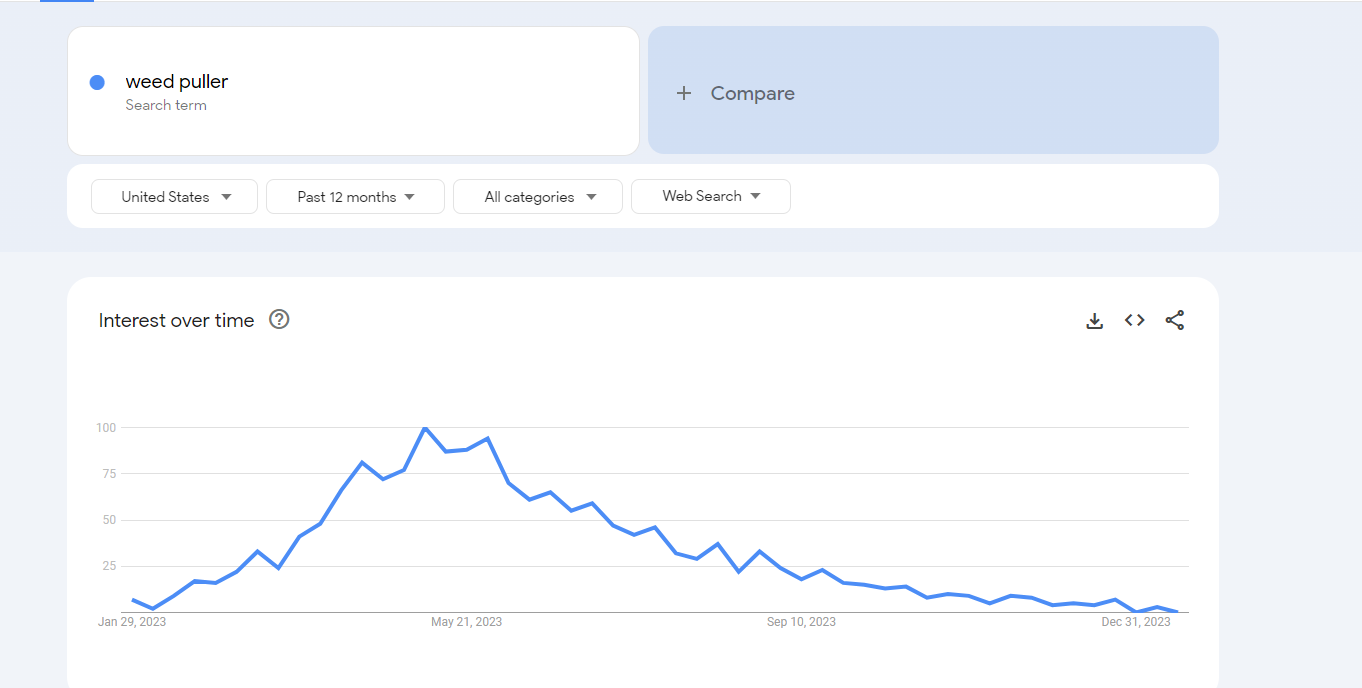Expand the Web Search type dropdown
Viewport: 1362px width, 688px height.
[711, 196]
